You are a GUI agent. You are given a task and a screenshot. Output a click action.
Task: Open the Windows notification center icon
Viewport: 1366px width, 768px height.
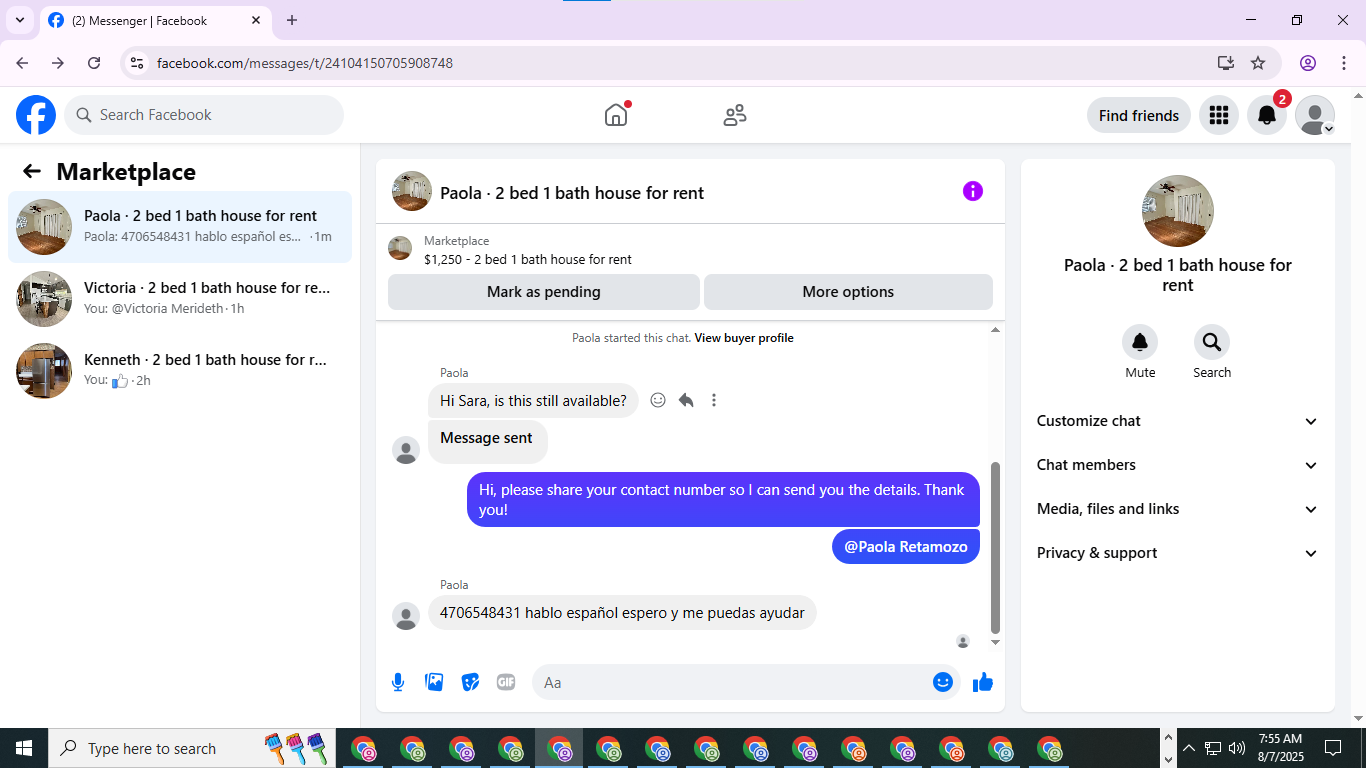(x=1333, y=748)
